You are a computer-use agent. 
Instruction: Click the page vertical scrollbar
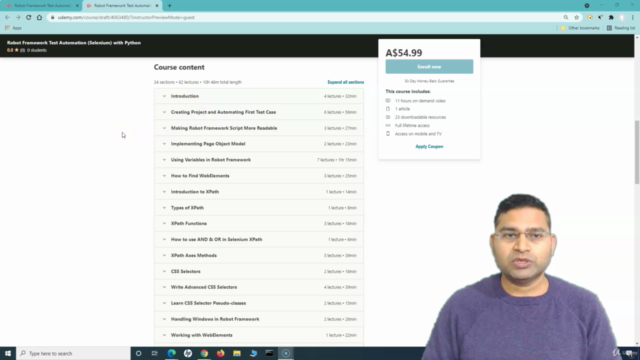(x=637, y=152)
